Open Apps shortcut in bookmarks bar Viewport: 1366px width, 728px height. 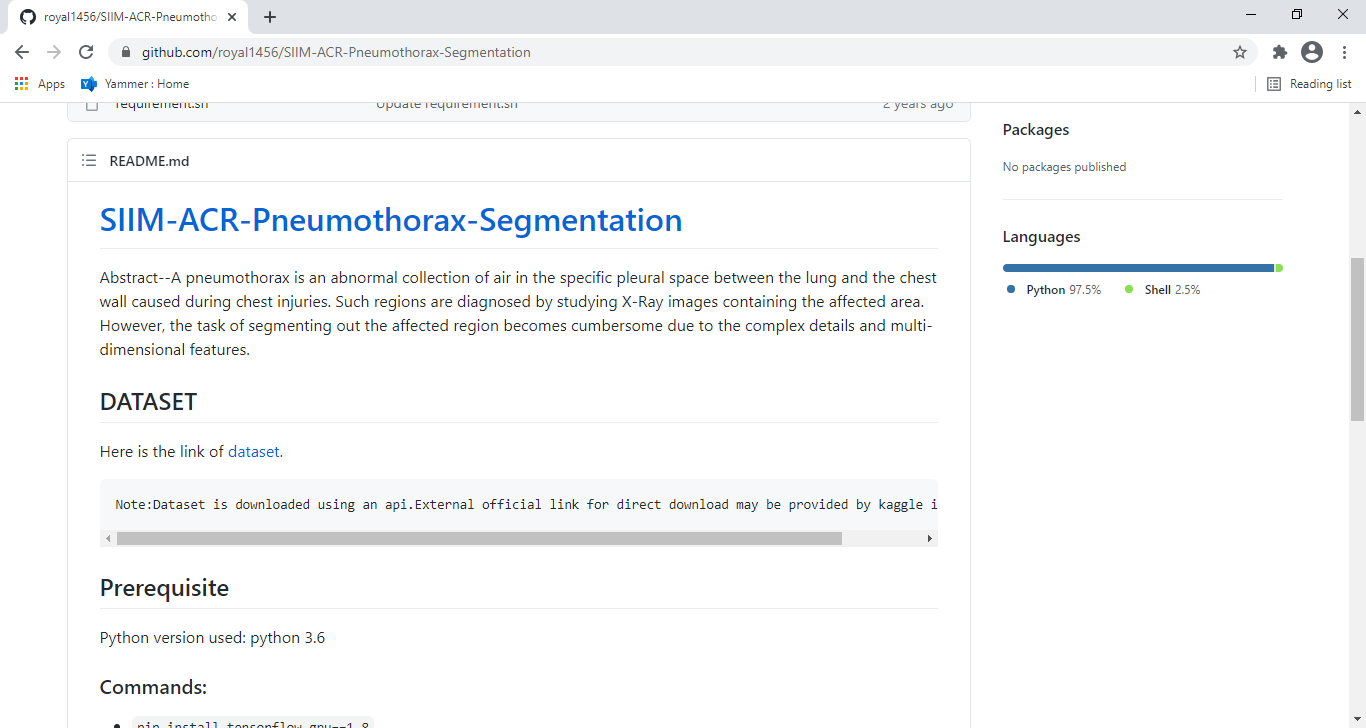pos(40,84)
